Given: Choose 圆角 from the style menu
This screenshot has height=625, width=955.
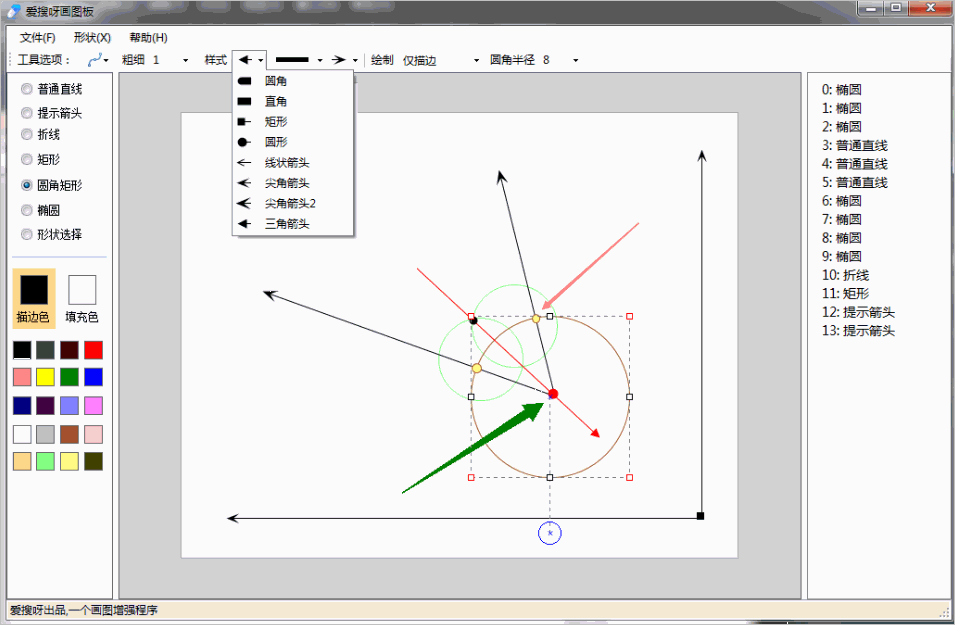Looking at the screenshot, I should click(x=293, y=81).
